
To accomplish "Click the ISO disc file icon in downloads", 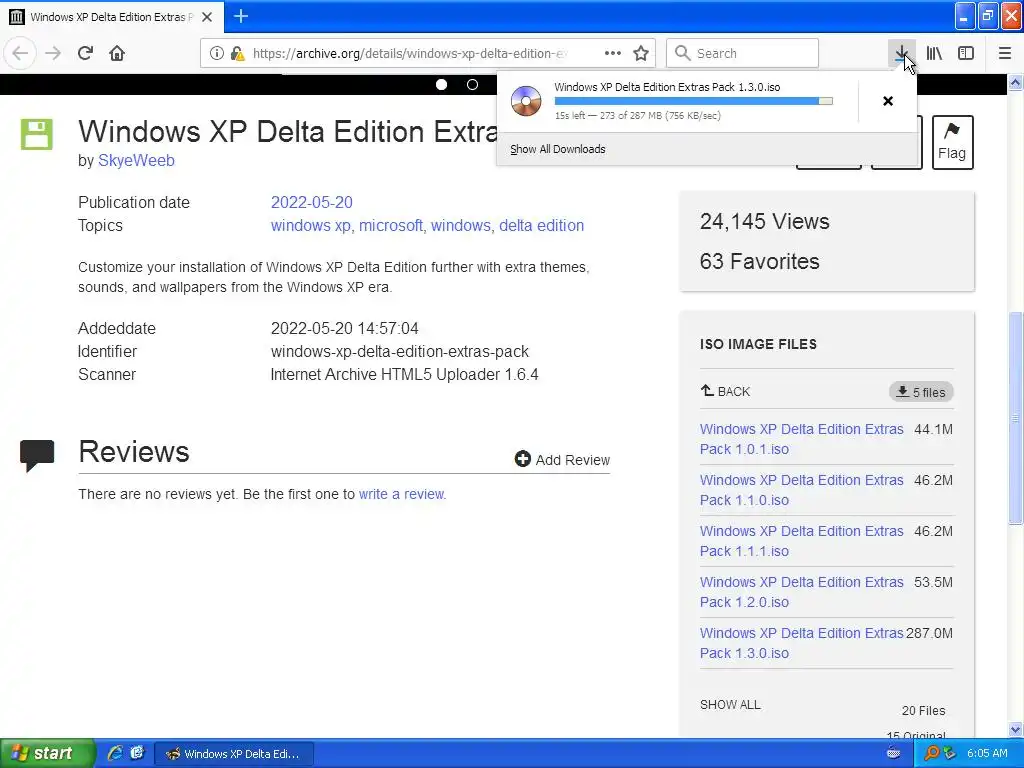I will tap(526, 101).
